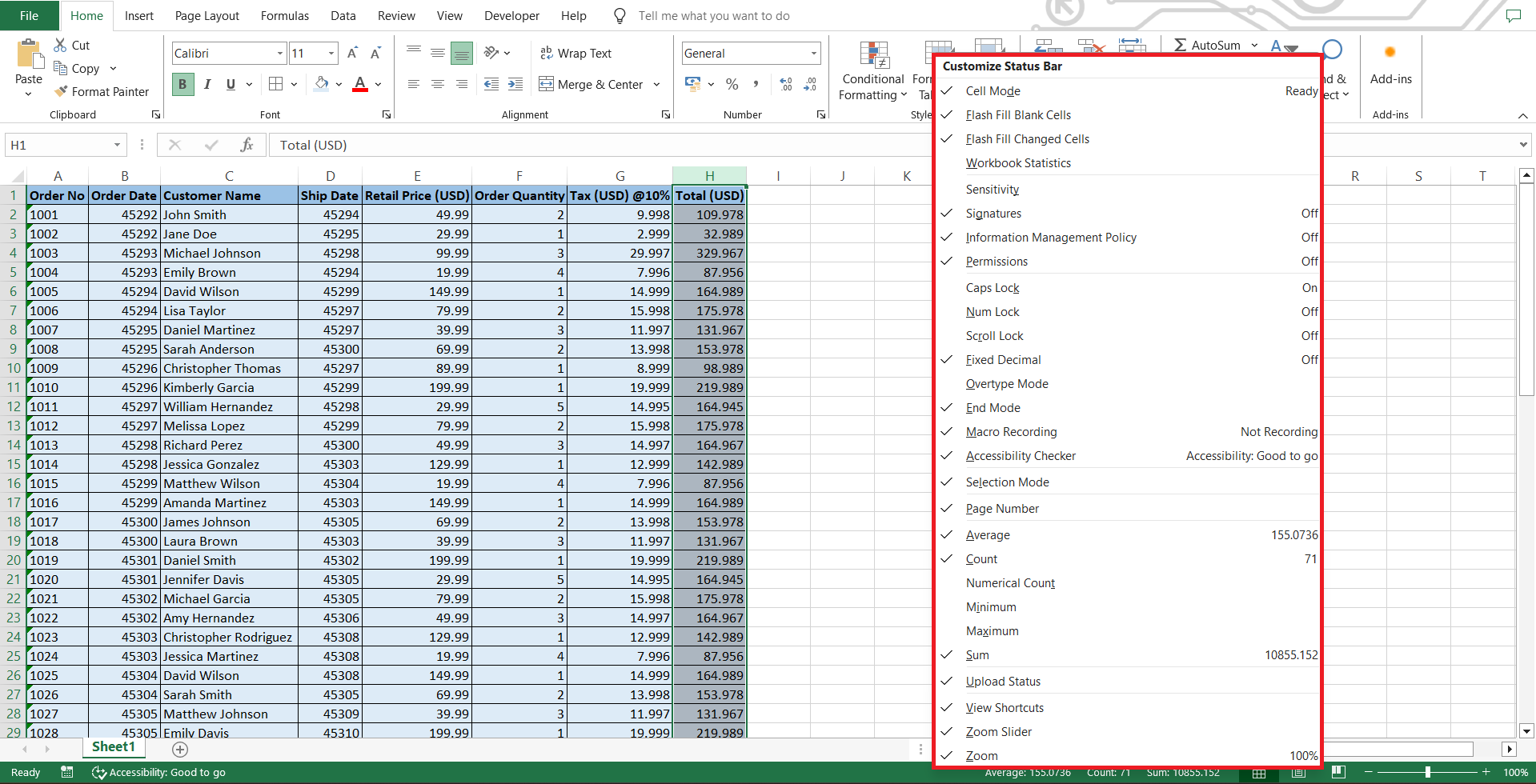Click the Fill Color bucket icon
This screenshot has width=1536, height=784.
pyautogui.click(x=322, y=83)
